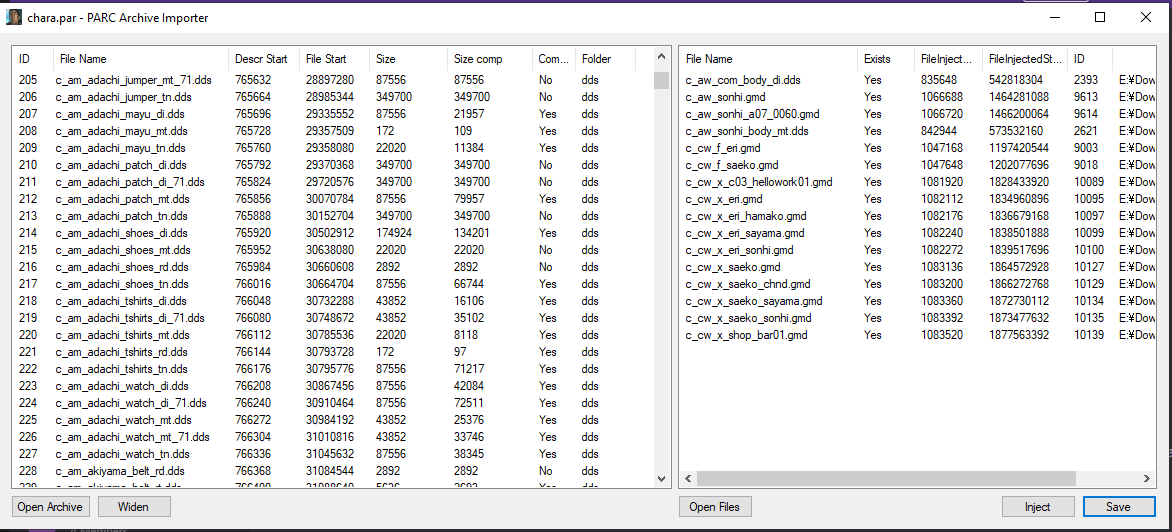1172x532 pixels.
Task: Click the right panel ID column header
Action: 1090,58
